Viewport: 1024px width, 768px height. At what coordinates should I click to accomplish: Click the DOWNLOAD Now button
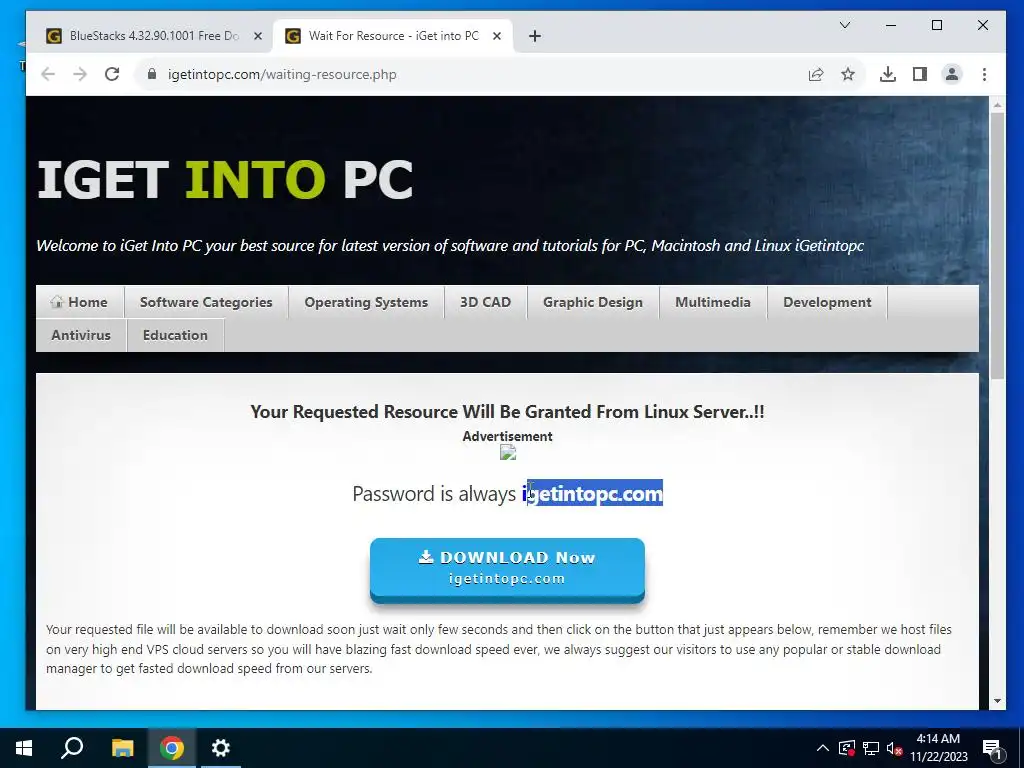507,568
